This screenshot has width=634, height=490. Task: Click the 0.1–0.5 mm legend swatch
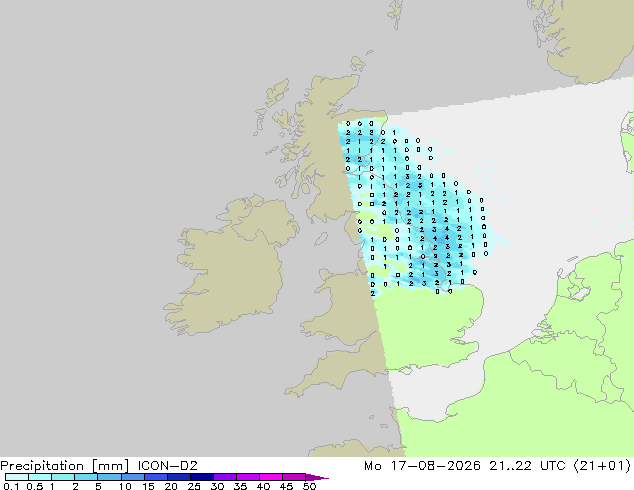(x=17, y=477)
